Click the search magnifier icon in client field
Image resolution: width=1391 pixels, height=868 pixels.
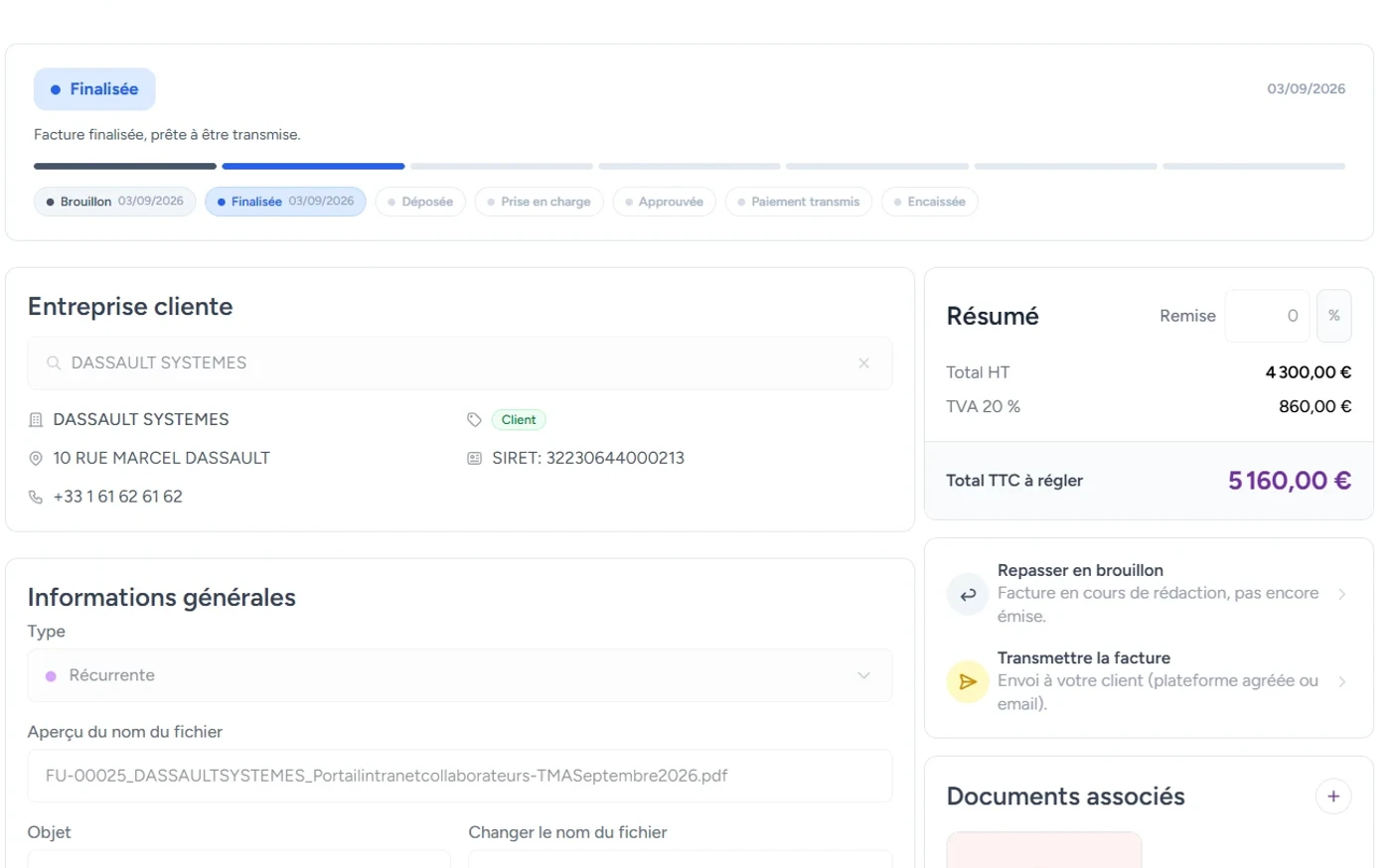54,363
